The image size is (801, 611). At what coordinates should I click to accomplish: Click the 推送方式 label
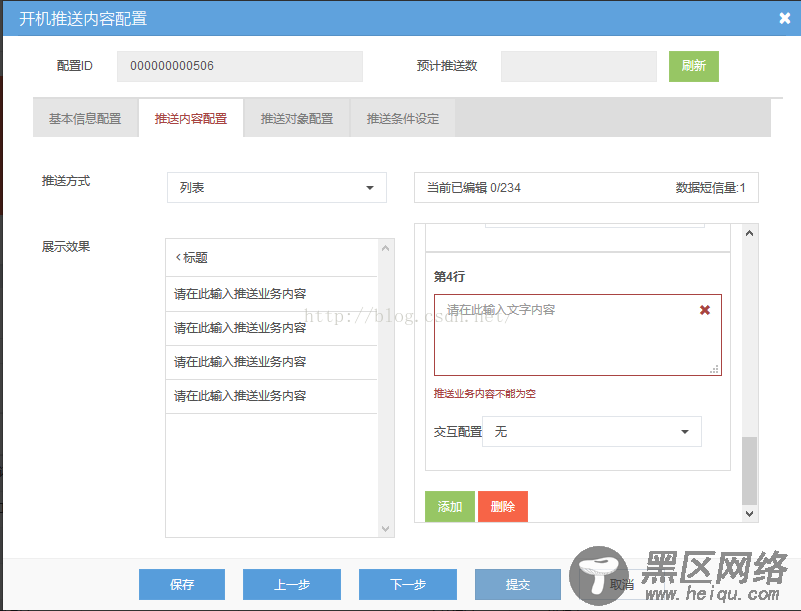[x=66, y=181]
